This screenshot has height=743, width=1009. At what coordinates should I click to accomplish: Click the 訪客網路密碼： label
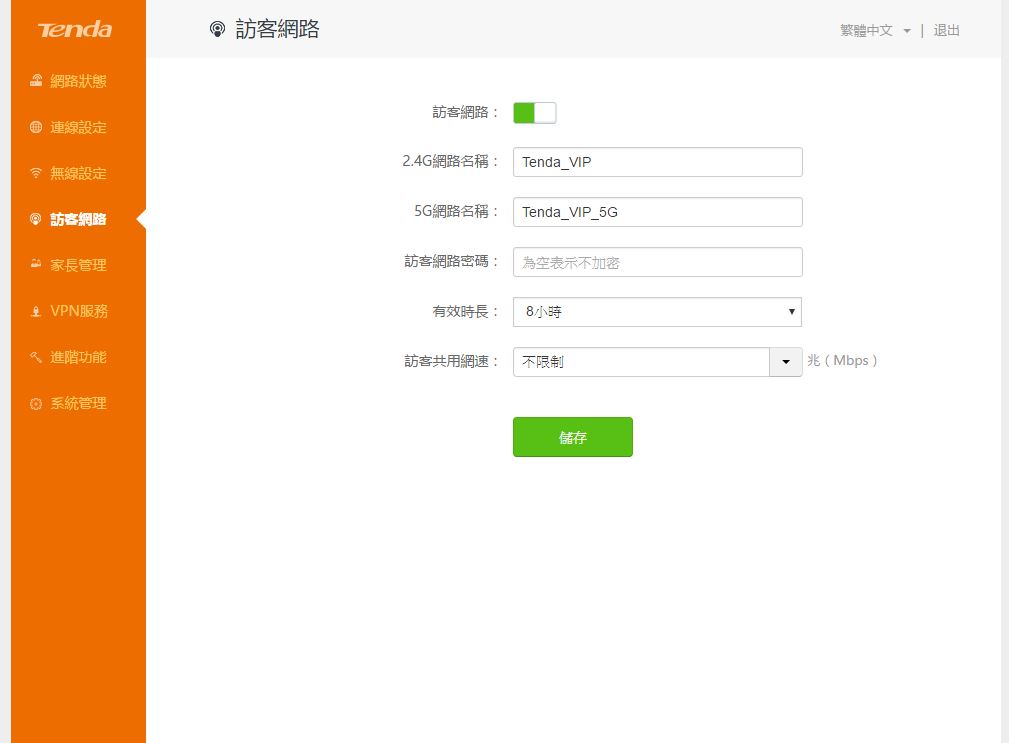[x=452, y=261]
